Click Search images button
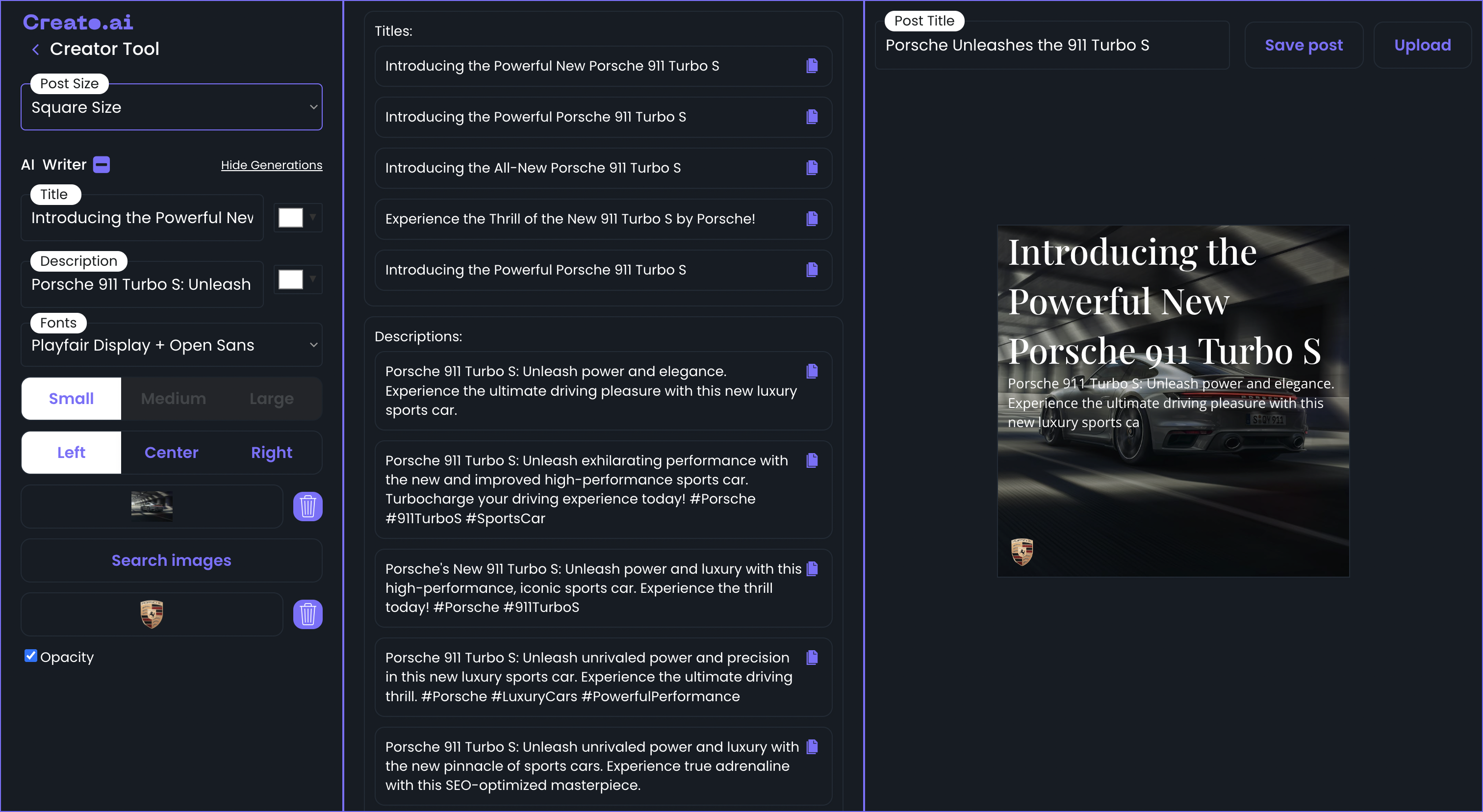Screen dimensions: 1483x812 tap(172, 560)
